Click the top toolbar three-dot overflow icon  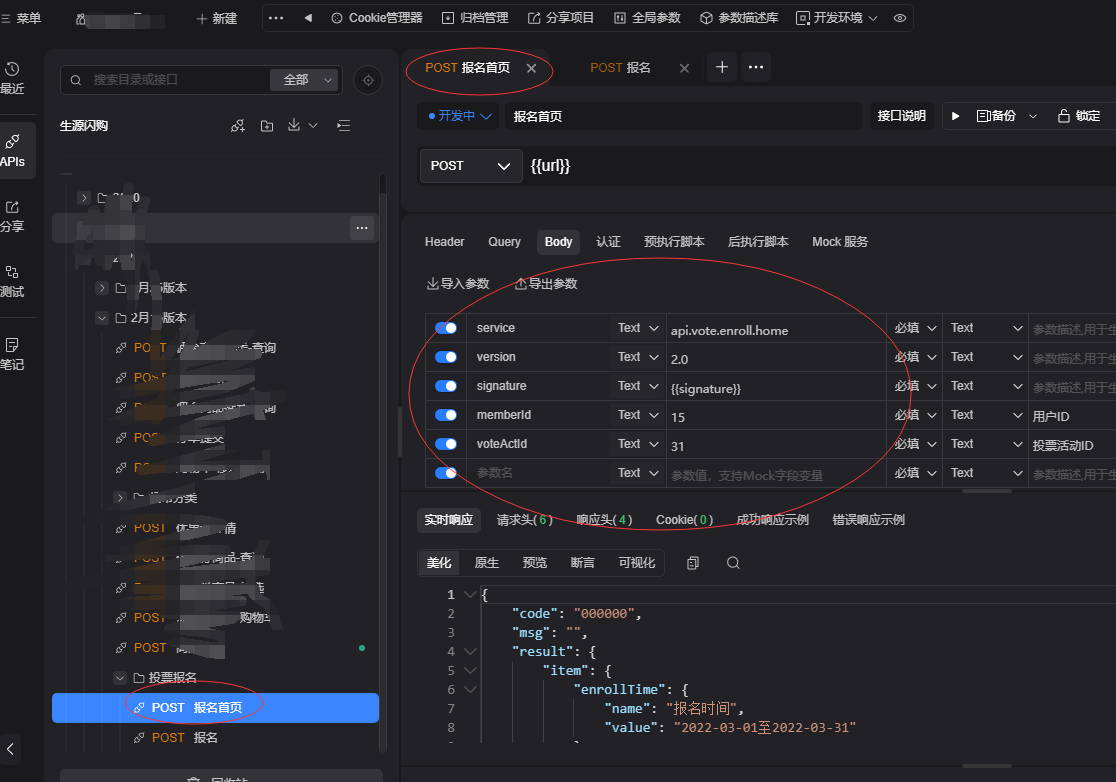click(x=276, y=18)
